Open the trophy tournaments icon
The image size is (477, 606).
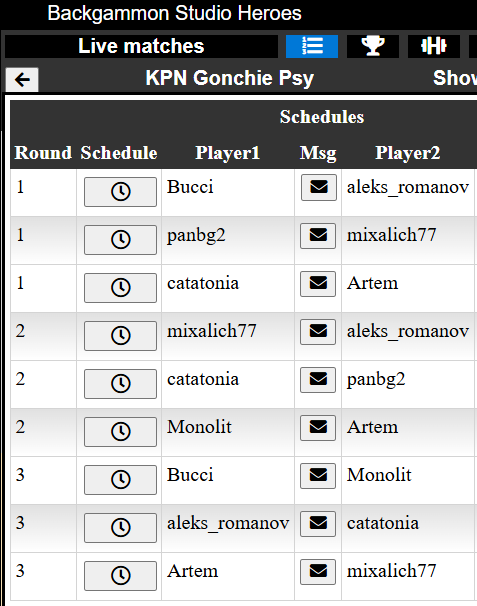pyautogui.click(x=373, y=46)
